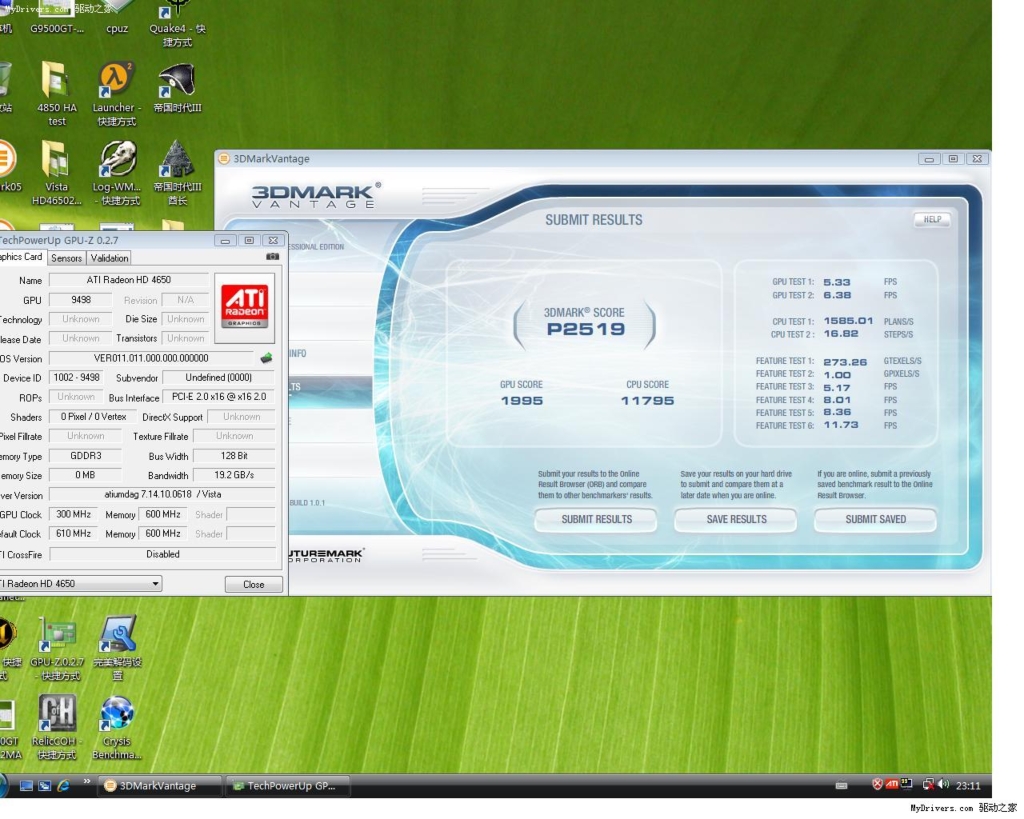Click the switch windows quick launch icon
The height and width of the screenshot is (819, 1024).
pyautogui.click(x=44, y=786)
